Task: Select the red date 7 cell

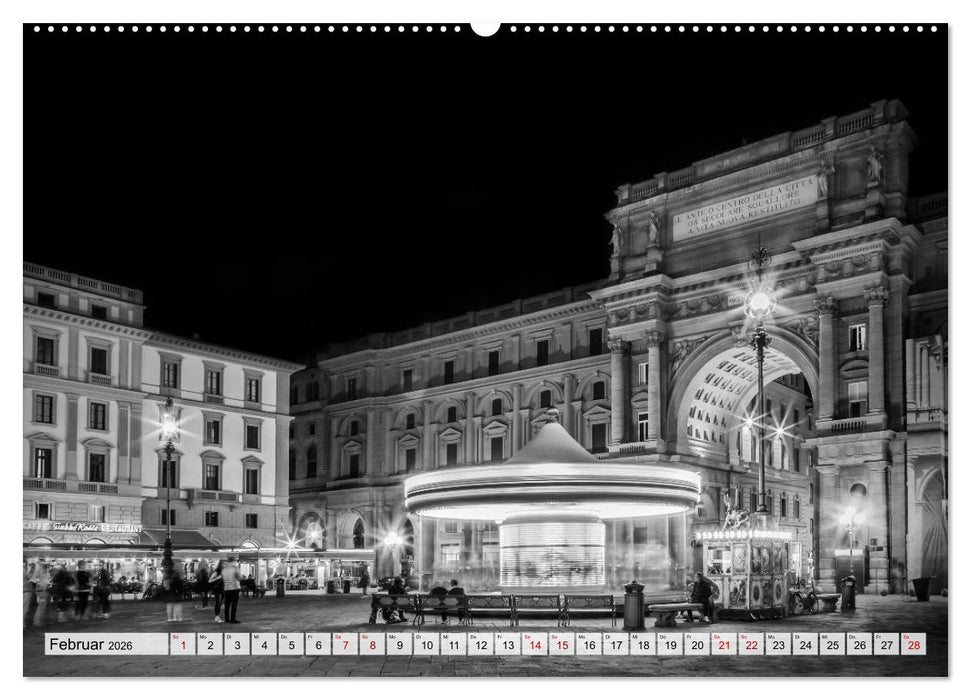Action: pos(348,645)
